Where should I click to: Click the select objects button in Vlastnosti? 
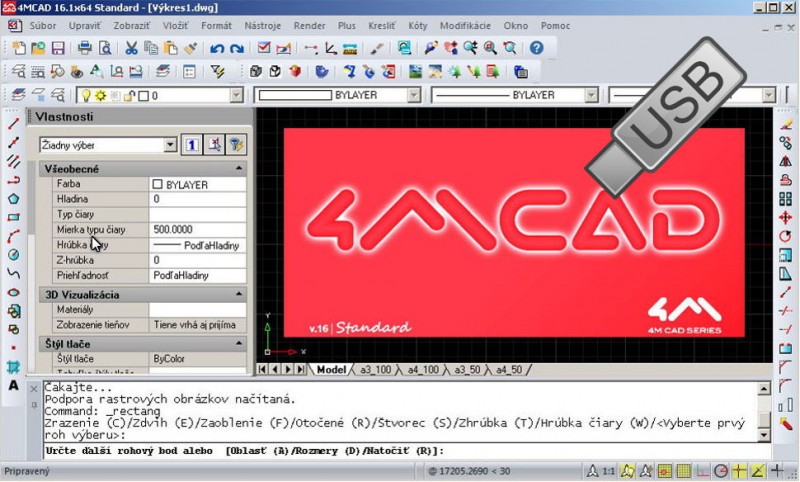[214, 145]
